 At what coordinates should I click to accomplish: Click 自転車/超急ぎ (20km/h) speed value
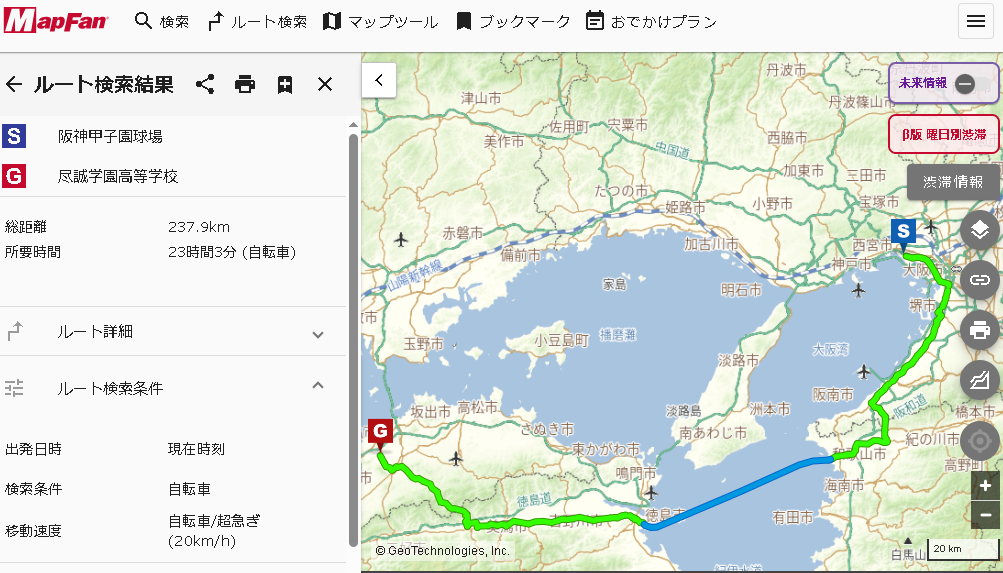pos(214,531)
